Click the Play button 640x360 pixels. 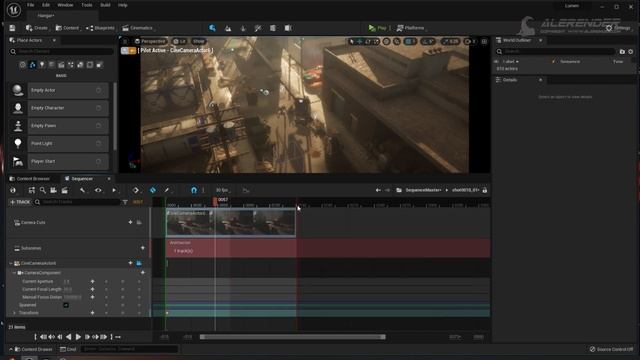[378, 28]
